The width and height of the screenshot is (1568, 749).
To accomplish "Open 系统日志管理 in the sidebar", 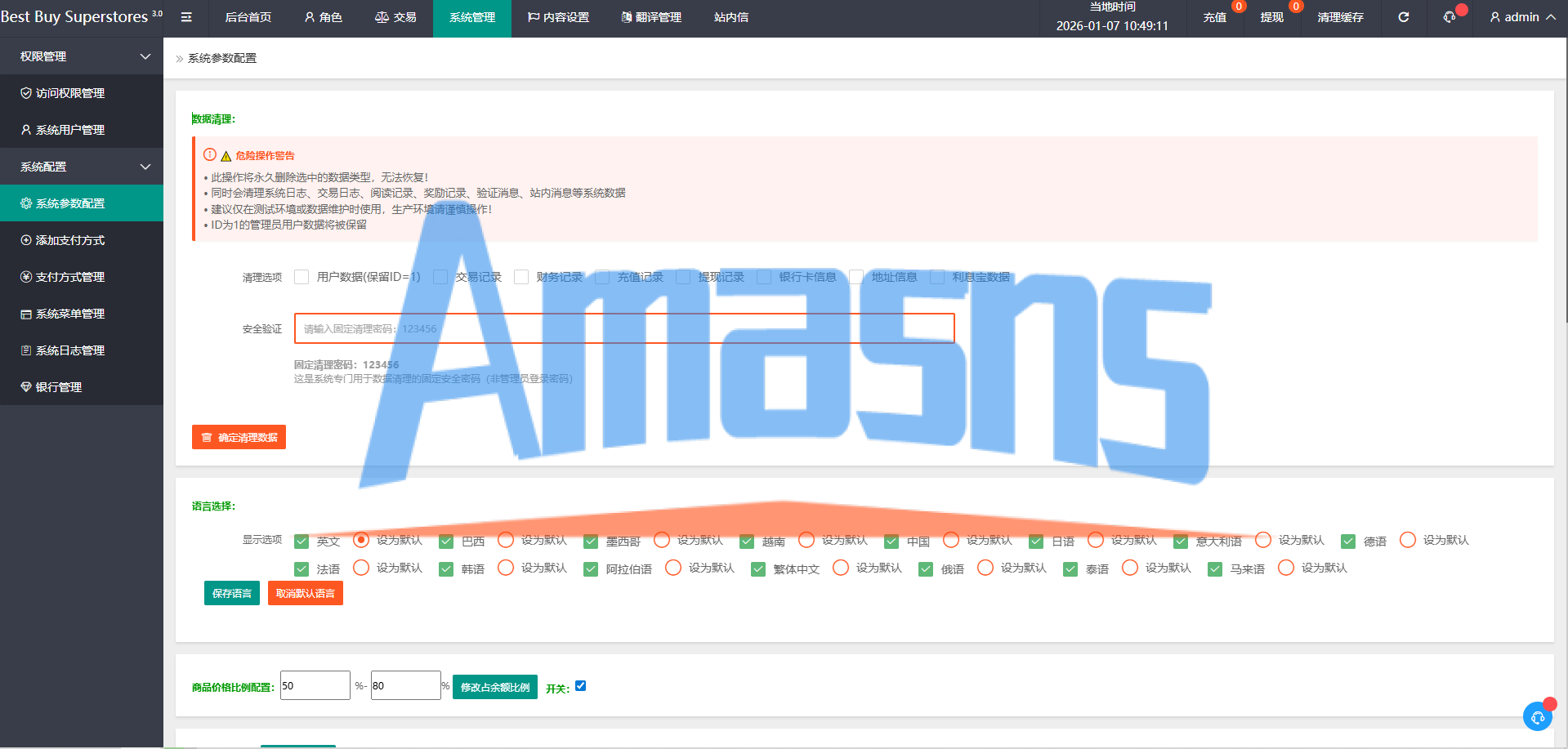I will coord(82,350).
